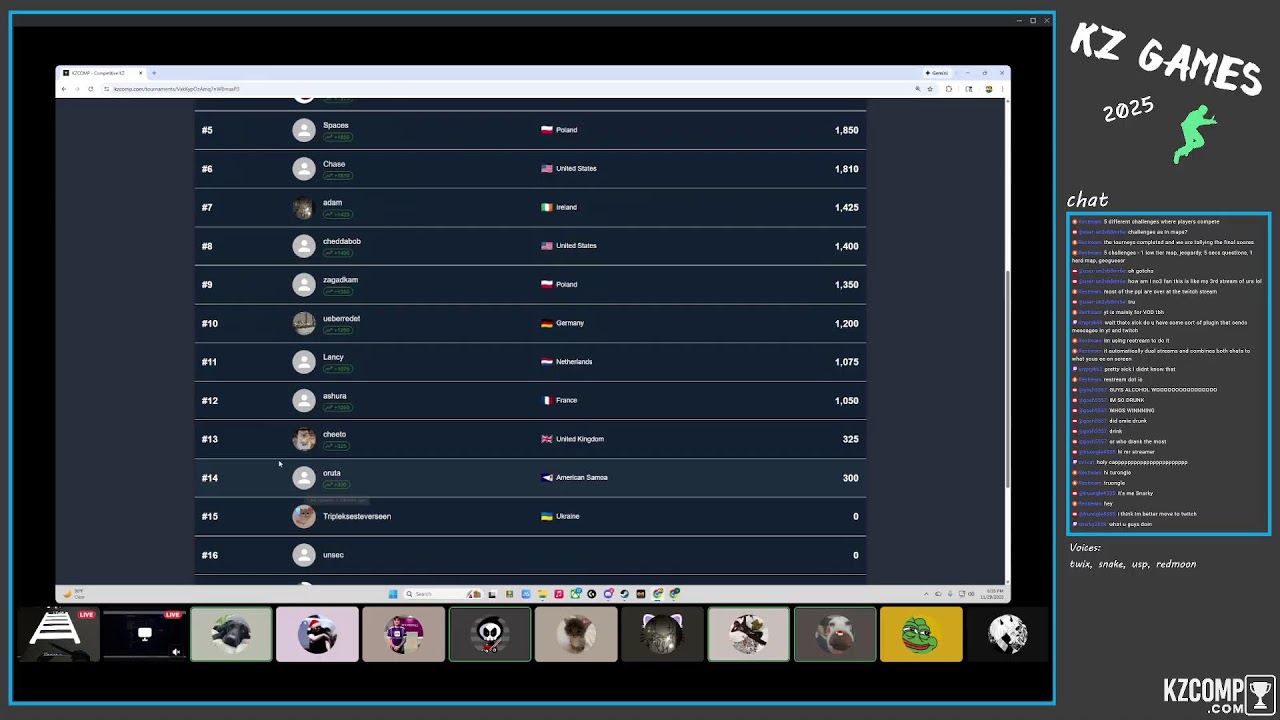Viewport: 1280px width, 720px height.
Task: Click player name Lancy in row #11
Action: coord(333,357)
